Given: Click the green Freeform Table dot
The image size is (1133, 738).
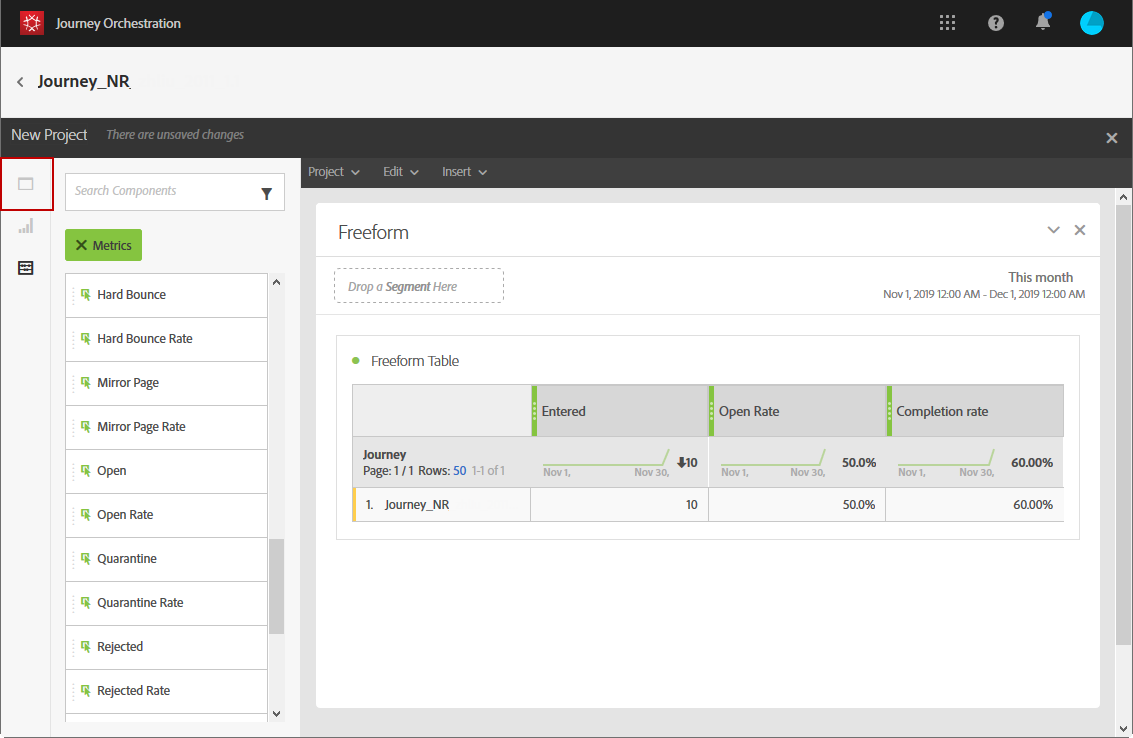Looking at the screenshot, I should [x=356, y=361].
